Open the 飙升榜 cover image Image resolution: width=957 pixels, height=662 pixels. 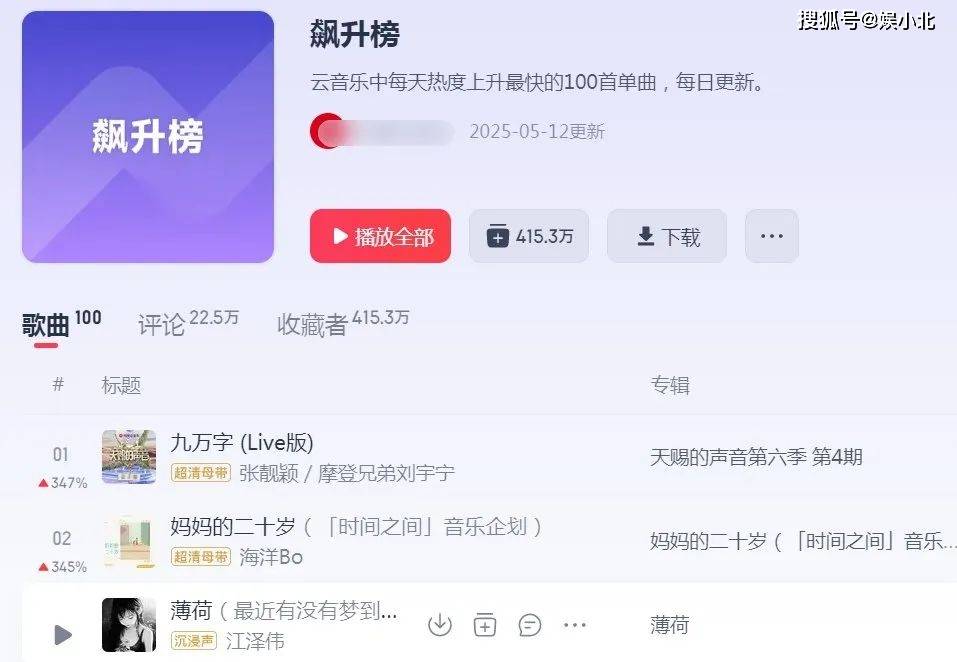148,137
